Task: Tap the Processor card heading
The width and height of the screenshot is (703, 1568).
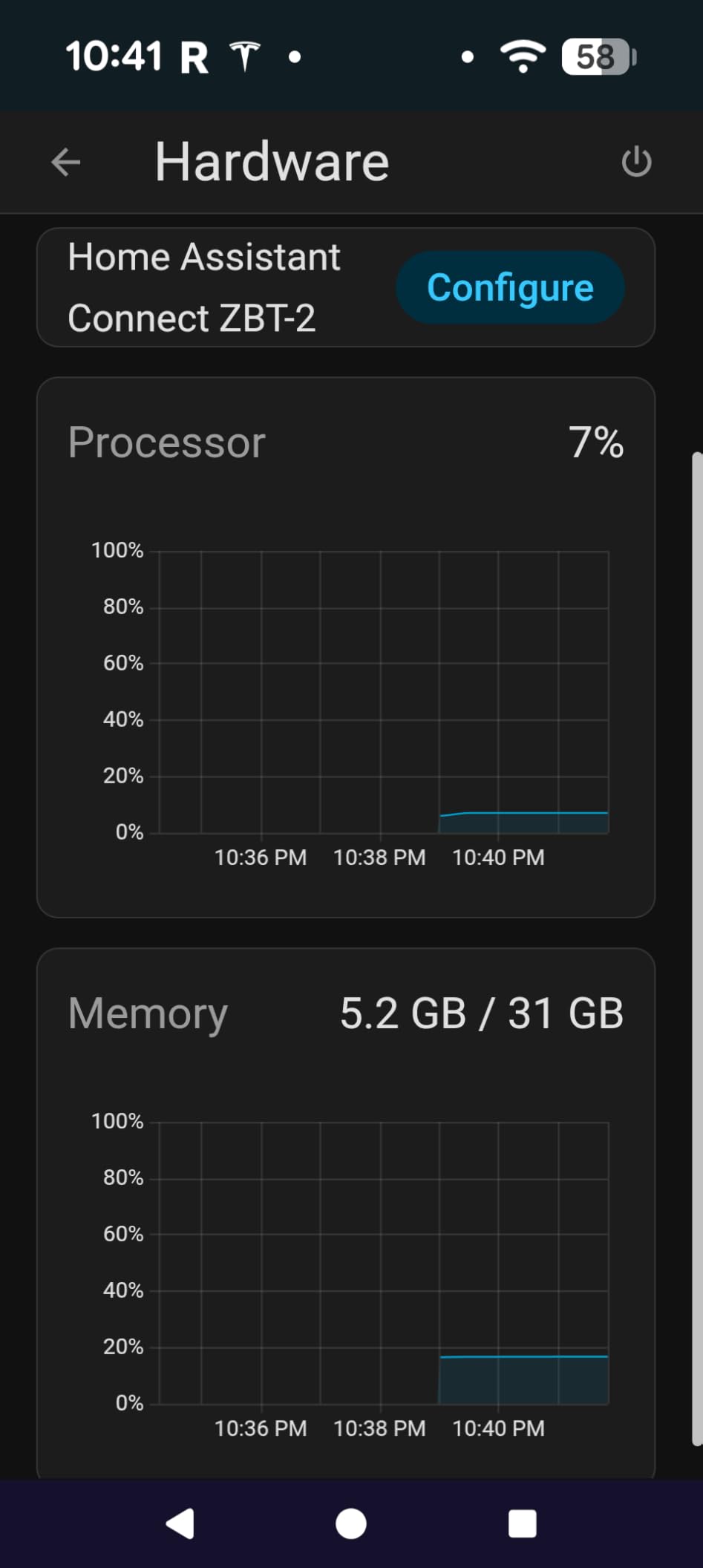Action: 166,442
